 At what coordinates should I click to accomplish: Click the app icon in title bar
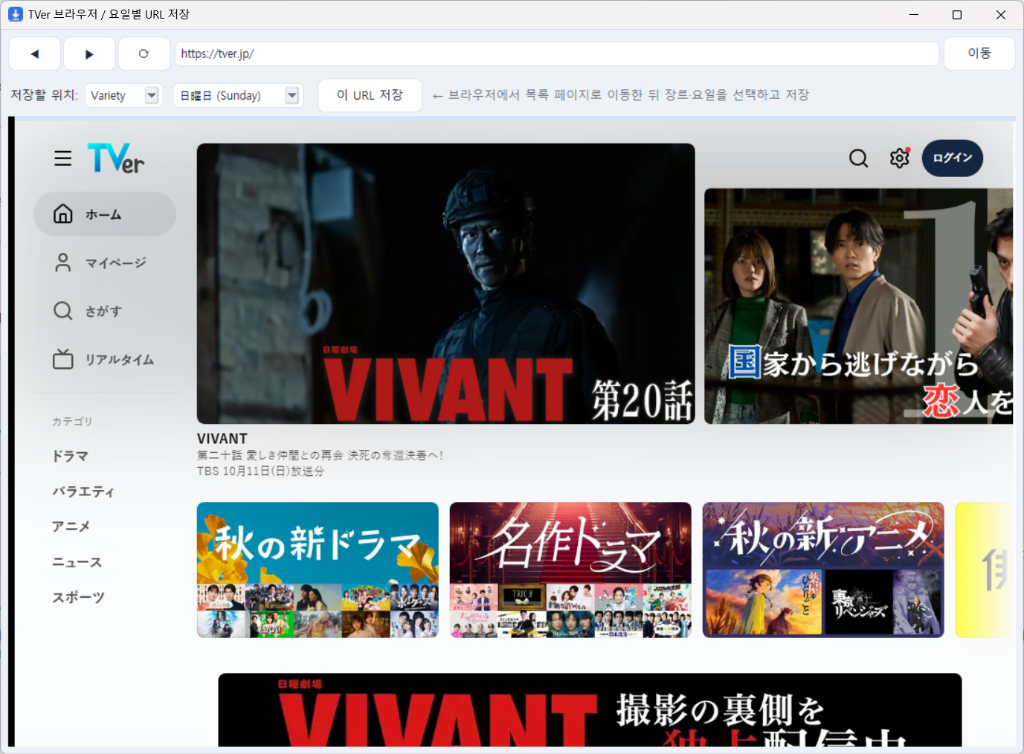point(15,14)
